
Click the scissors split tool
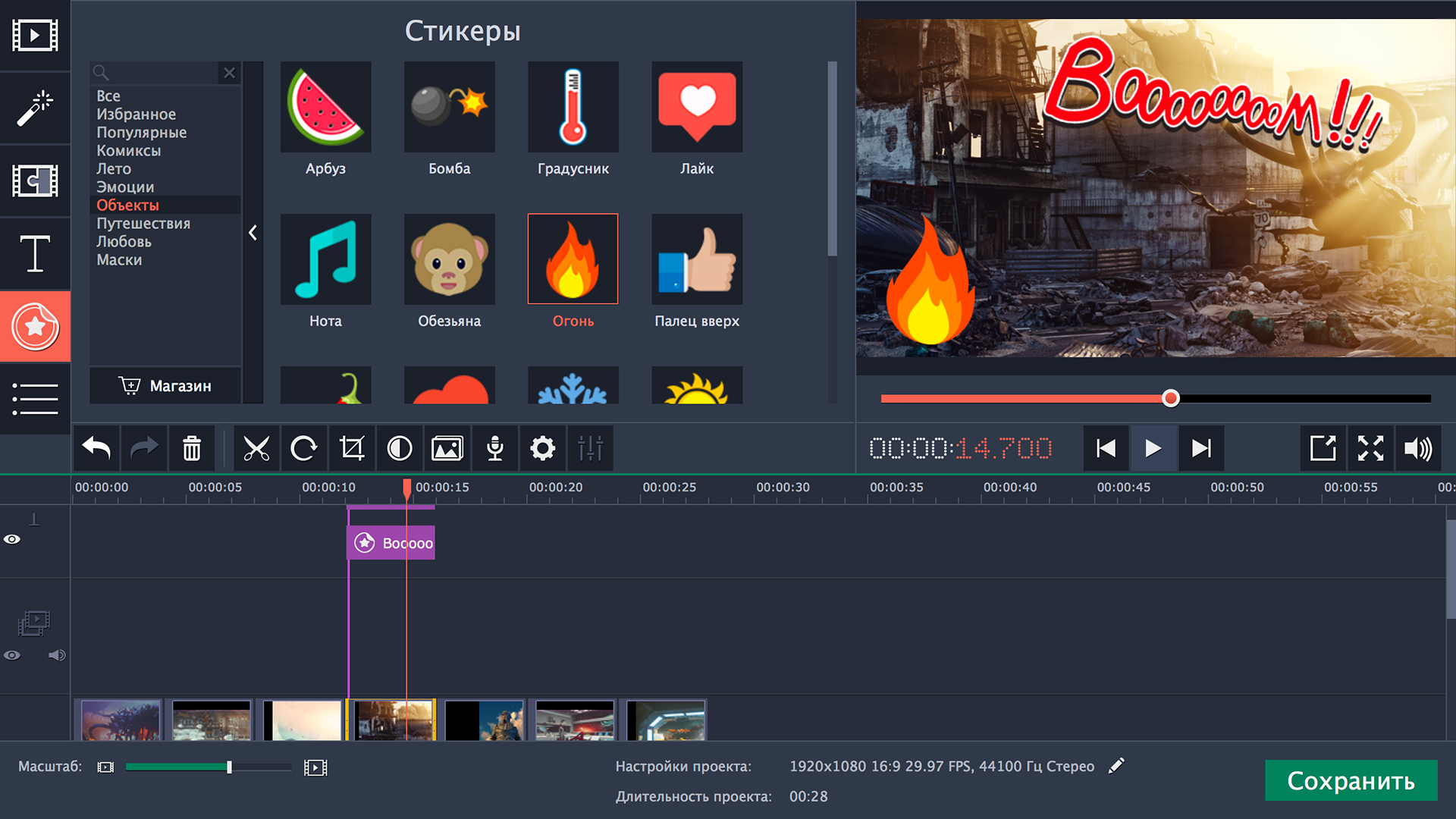256,449
